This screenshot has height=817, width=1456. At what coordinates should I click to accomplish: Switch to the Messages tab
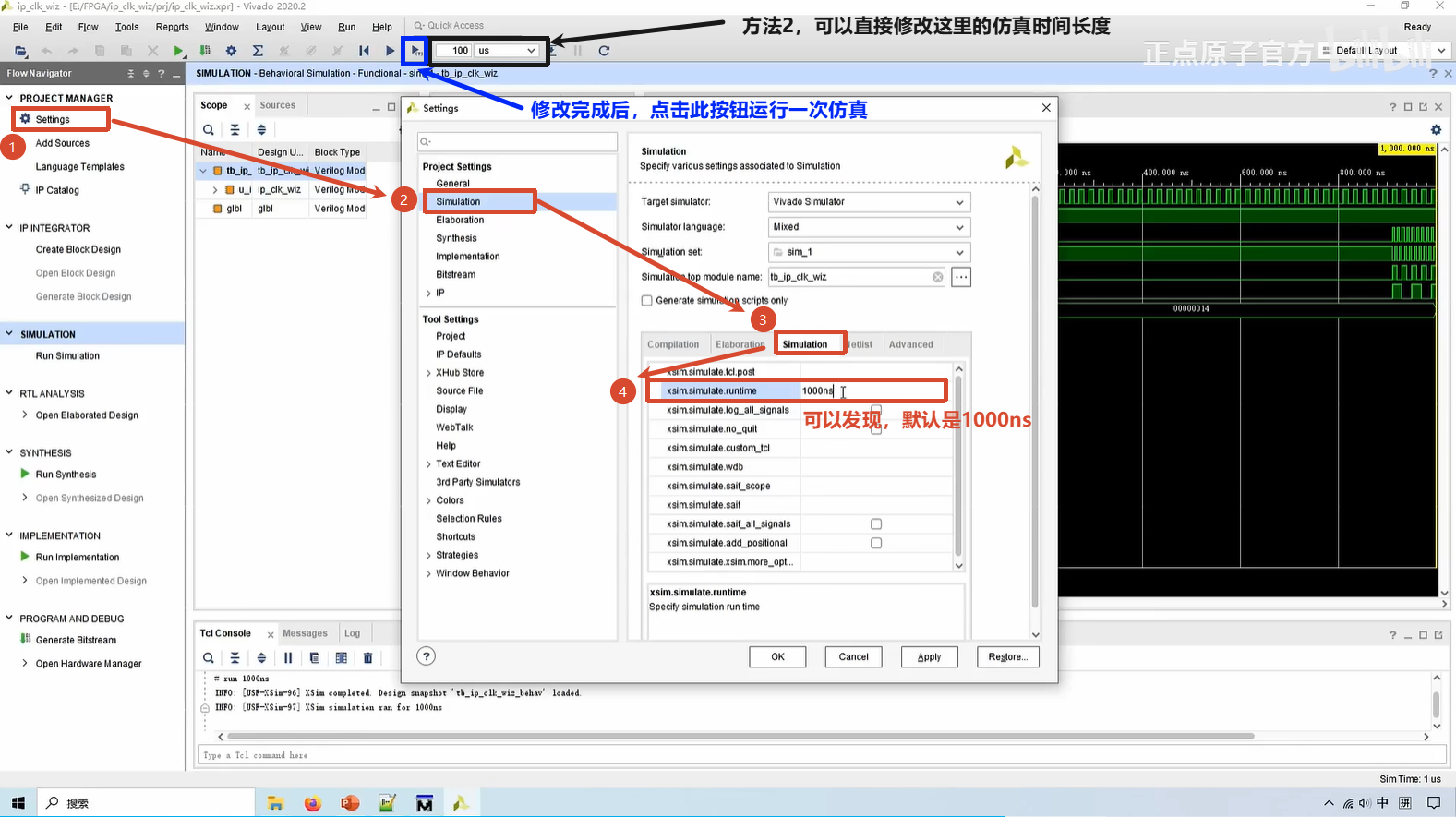pos(305,633)
